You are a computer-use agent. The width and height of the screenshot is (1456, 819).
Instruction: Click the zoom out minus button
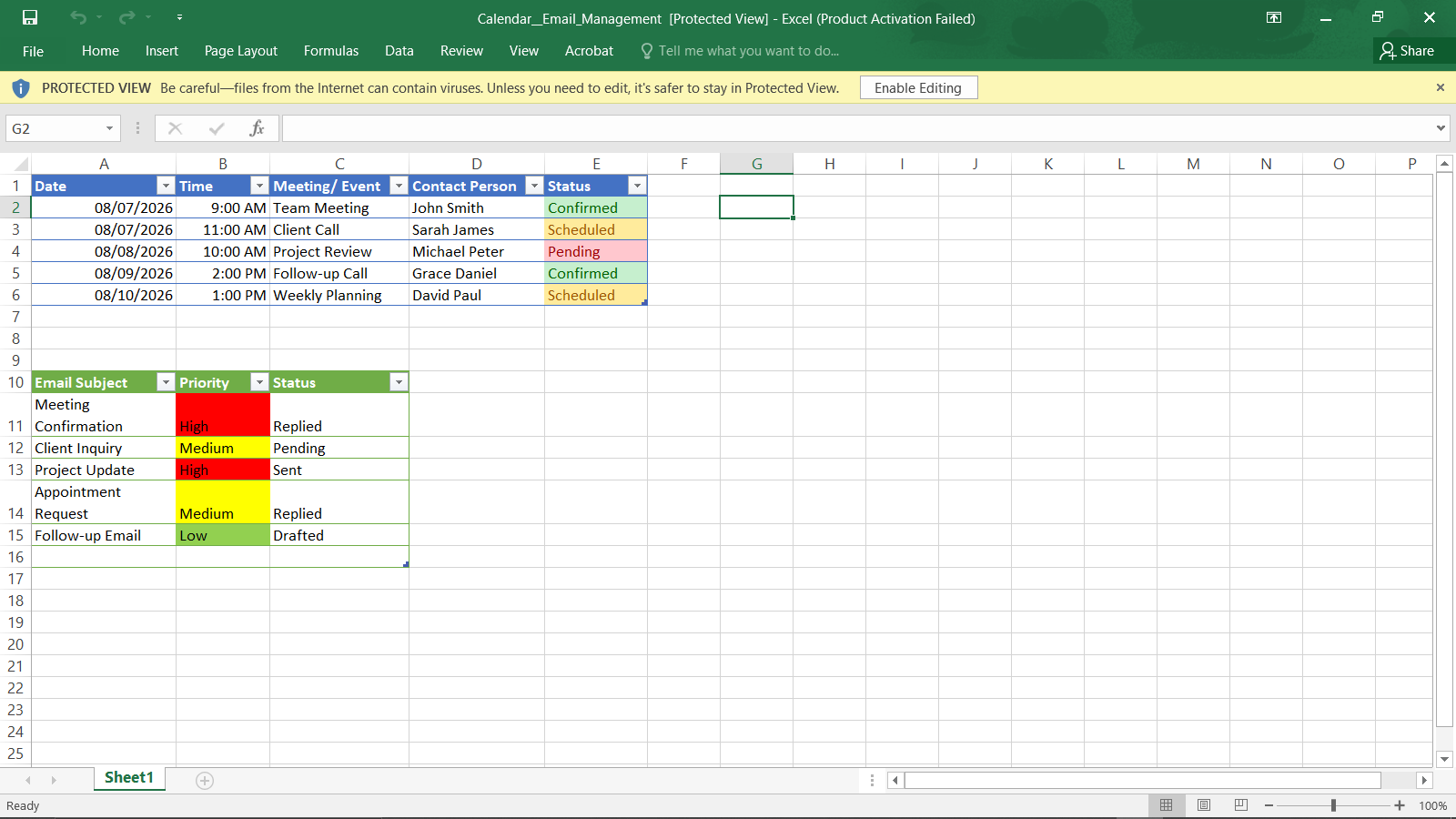click(x=1269, y=805)
